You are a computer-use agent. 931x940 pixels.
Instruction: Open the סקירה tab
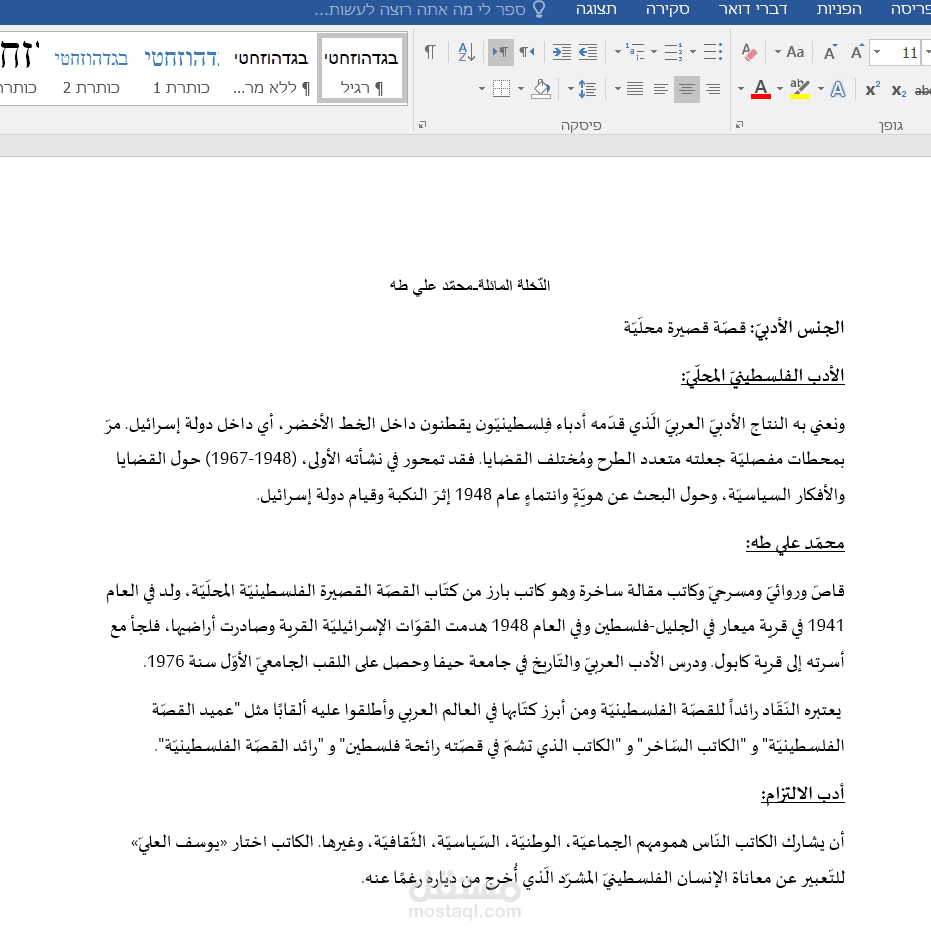tap(667, 9)
